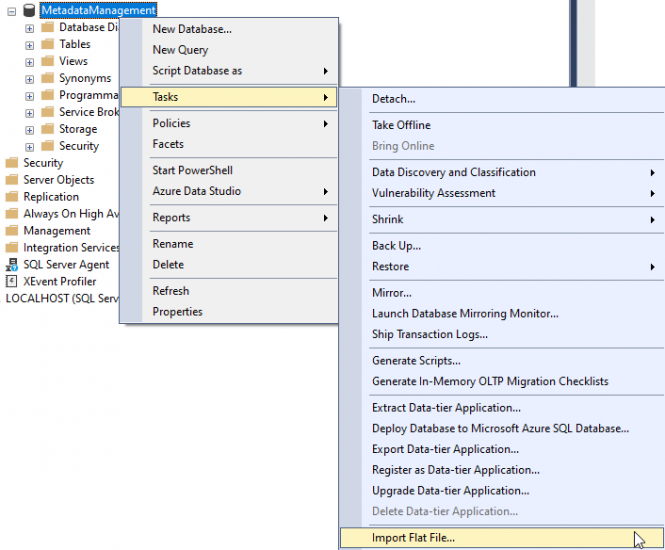Click the XEvent Profiler icon

click(12, 282)
